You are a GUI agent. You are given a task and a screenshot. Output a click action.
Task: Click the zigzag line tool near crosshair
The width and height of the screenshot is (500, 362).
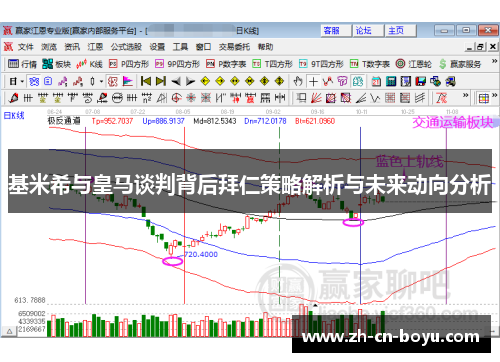click(328, 81)
